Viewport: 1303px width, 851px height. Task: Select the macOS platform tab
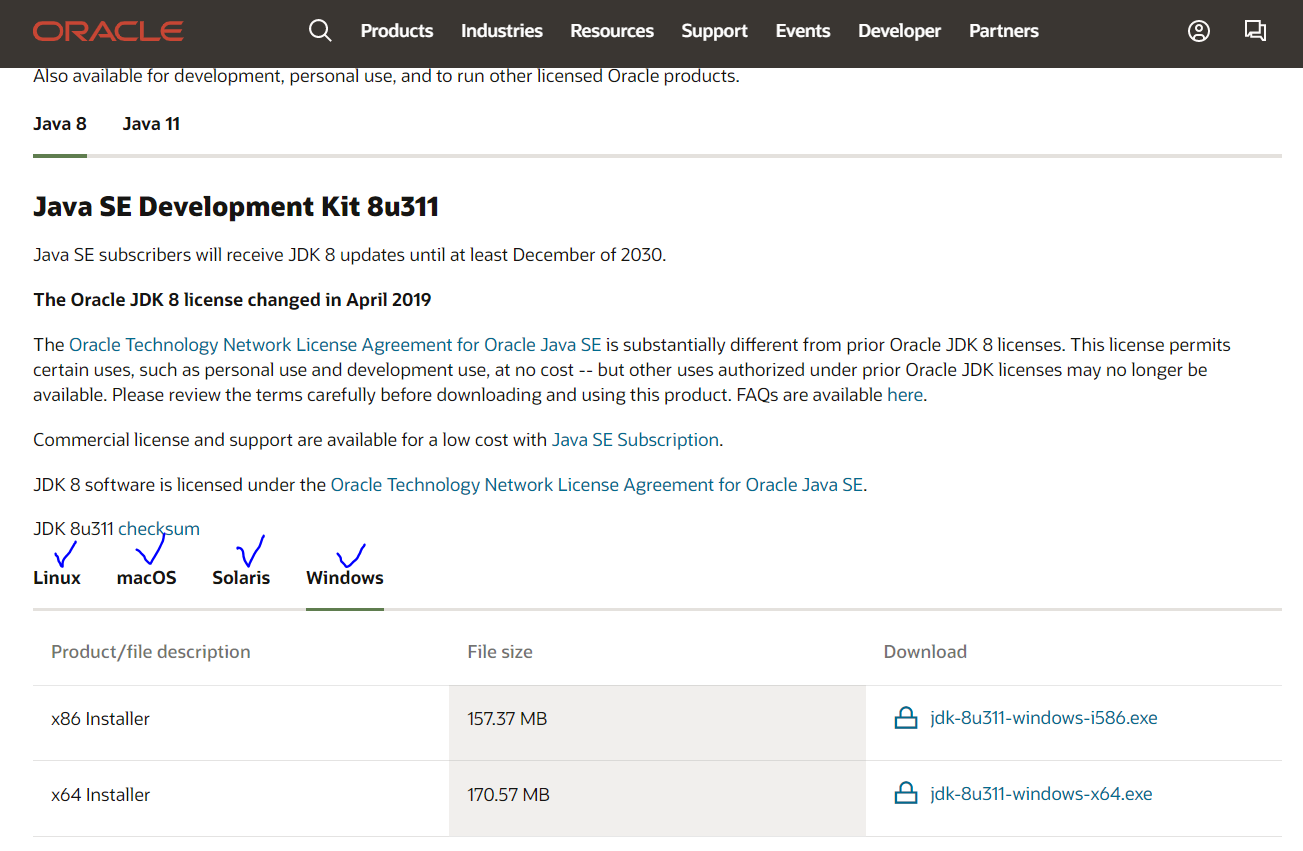click(x=147, y=578)
